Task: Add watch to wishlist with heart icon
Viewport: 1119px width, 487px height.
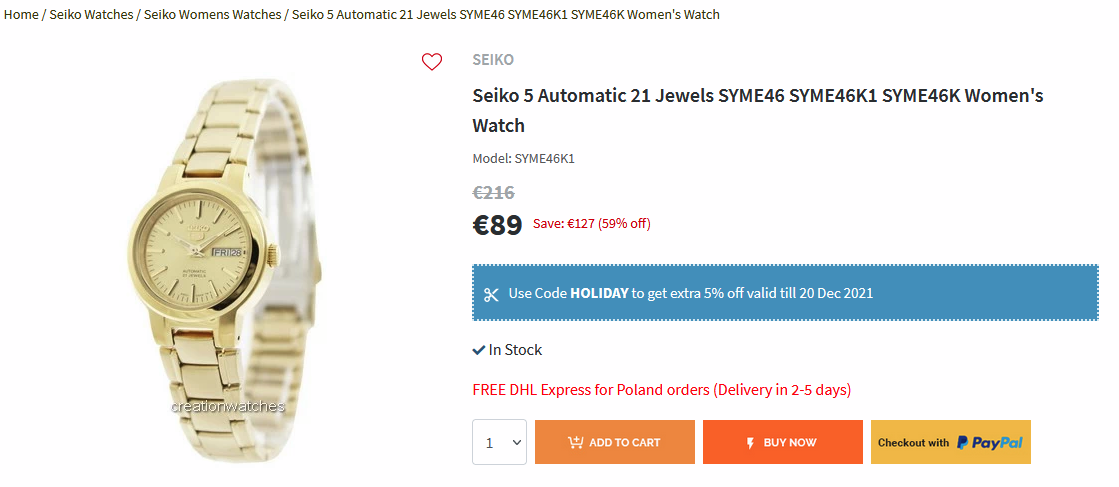Action: click(x=431, y=62)
